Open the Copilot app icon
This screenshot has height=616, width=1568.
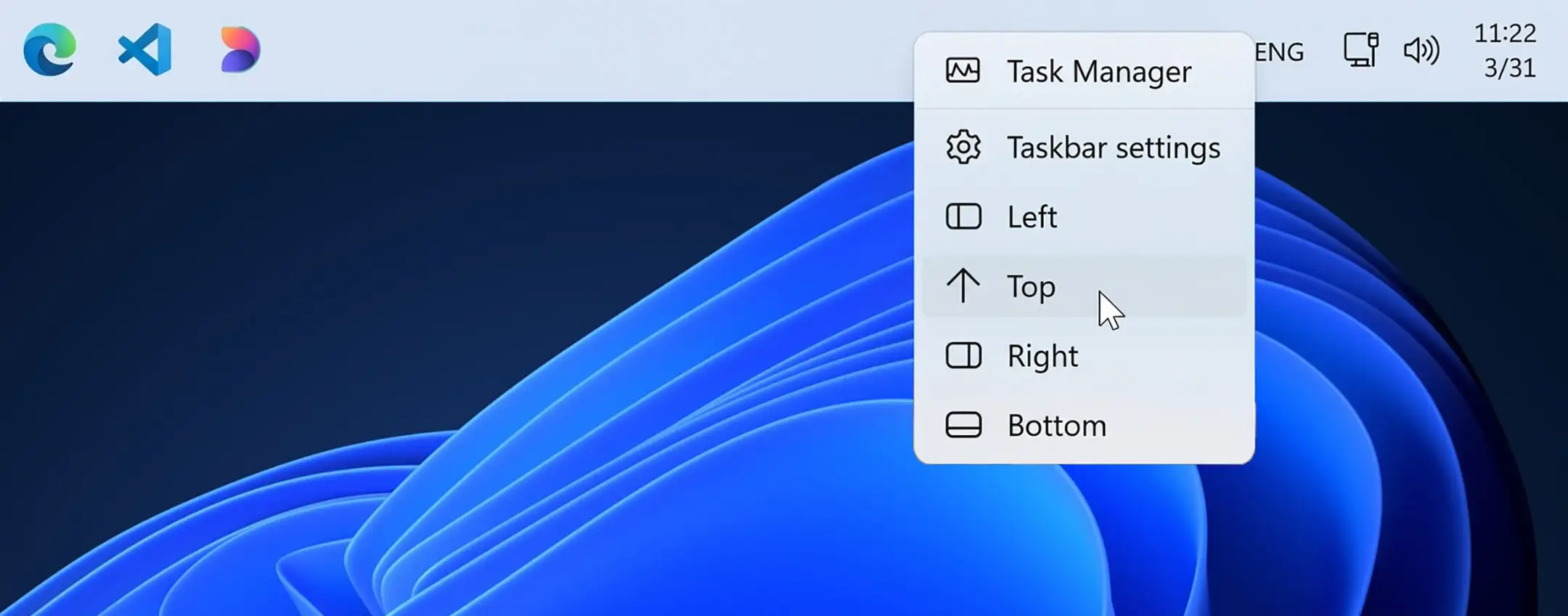pos(240,50)
